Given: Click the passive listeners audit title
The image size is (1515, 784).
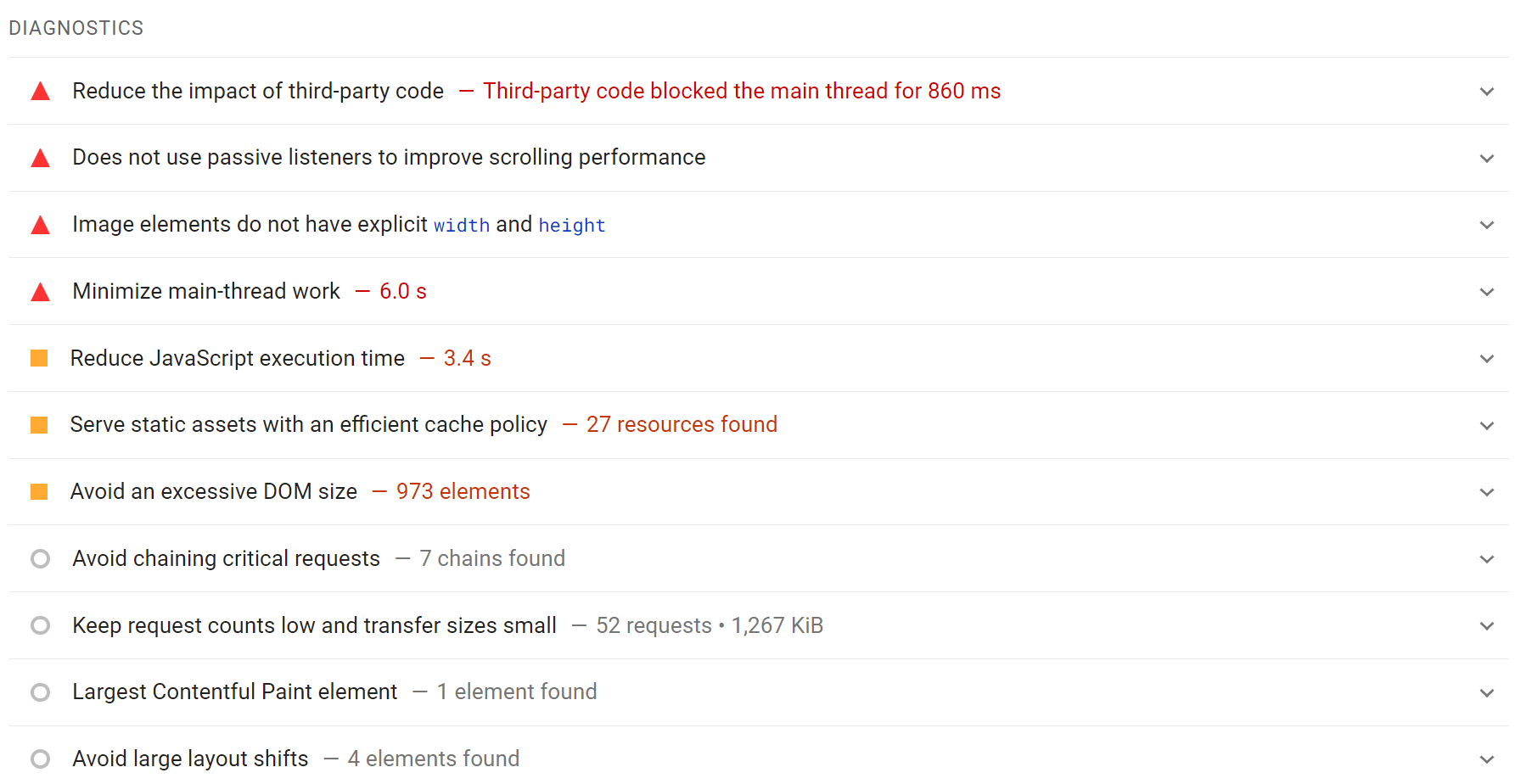Looking at the screenshot, I should 389,158.
